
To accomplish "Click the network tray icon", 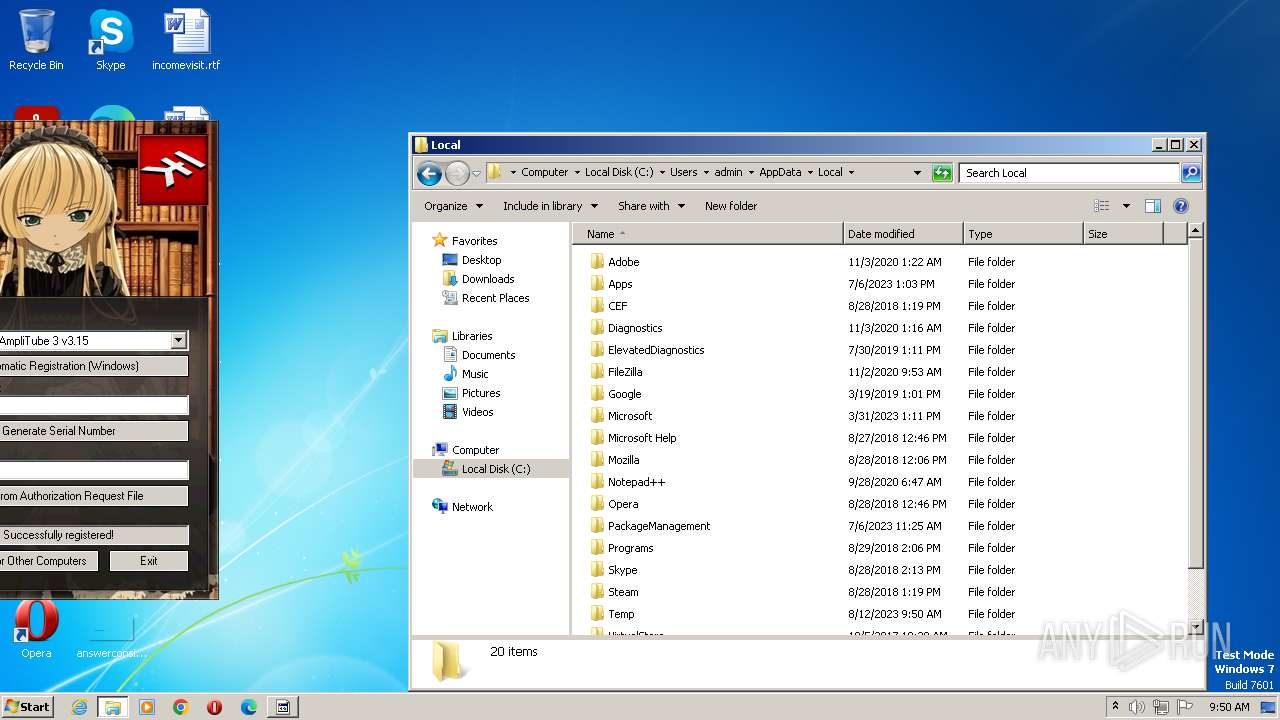I will [x=1161, y=707].
